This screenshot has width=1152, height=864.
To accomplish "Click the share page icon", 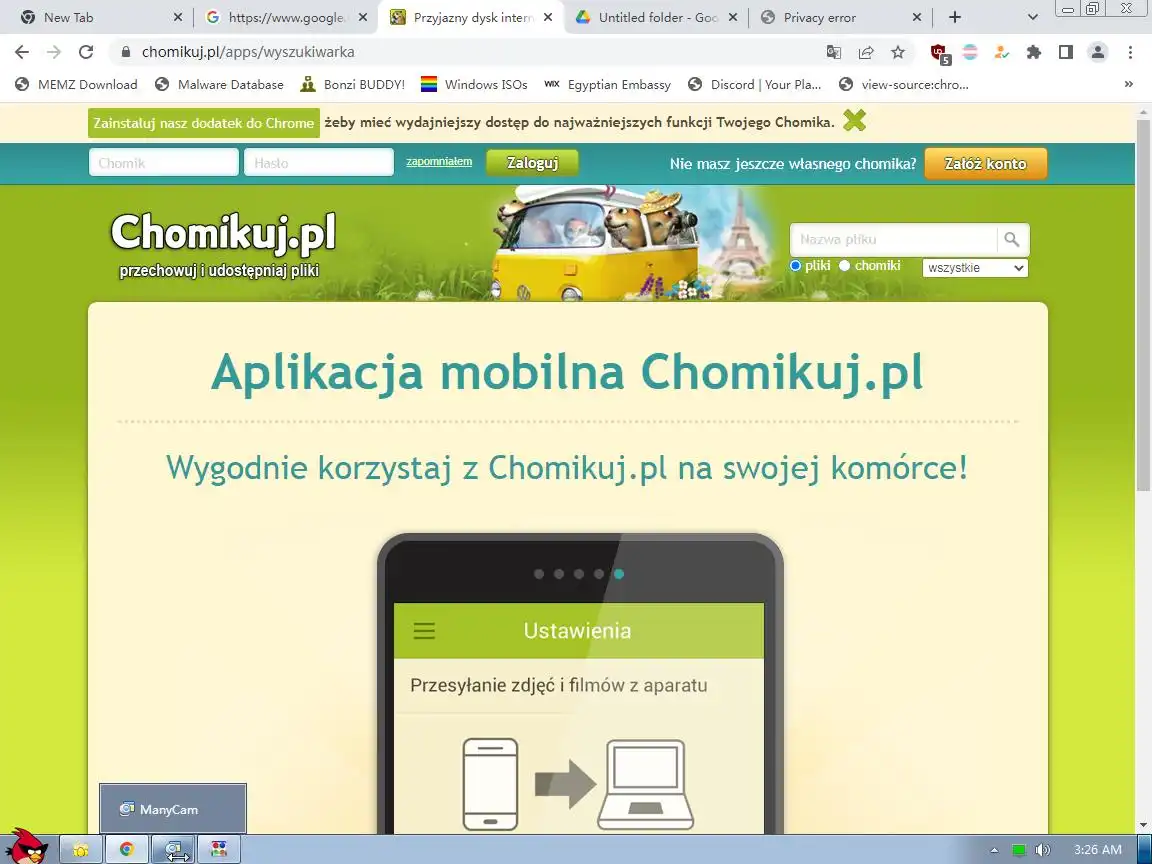I will pyautogui.click(x=866, y=52).
